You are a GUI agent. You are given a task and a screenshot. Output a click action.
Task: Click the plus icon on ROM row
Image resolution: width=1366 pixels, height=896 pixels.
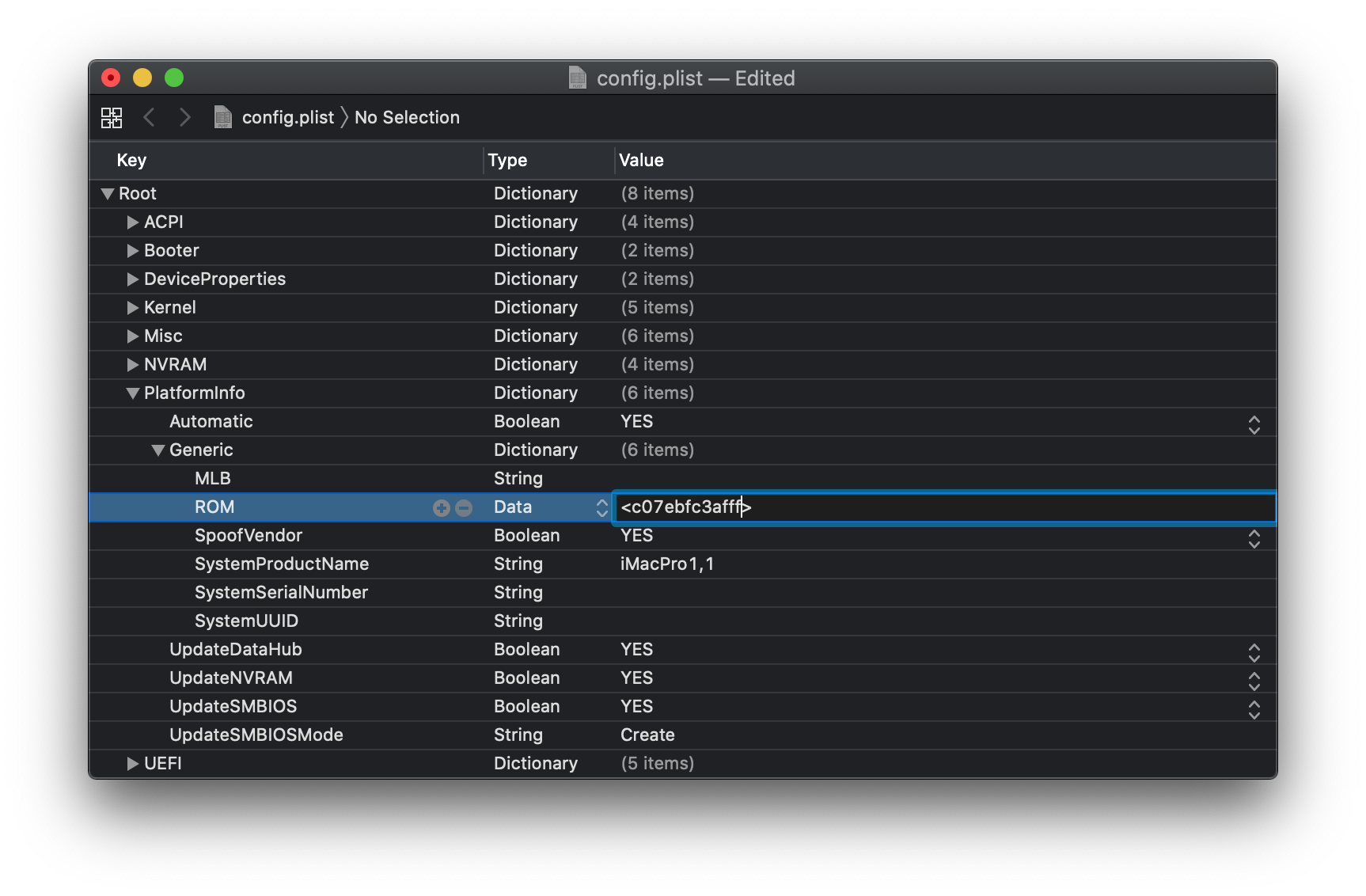(x=441, y=508)
